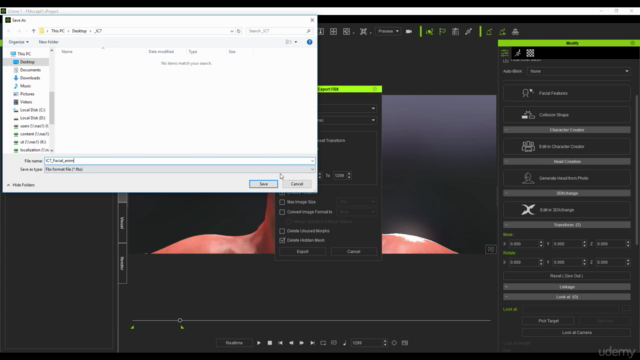Image resolution: width=640 pixels, height=360 pixels.
Task: Open the view options dropdown in Save As
Action: [296, 42]
